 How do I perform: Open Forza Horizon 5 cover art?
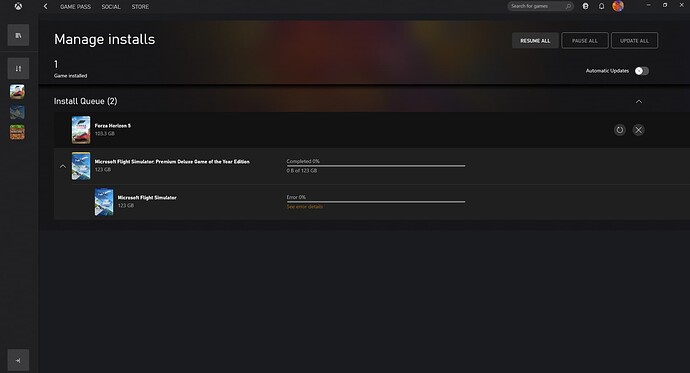point(81,130)
